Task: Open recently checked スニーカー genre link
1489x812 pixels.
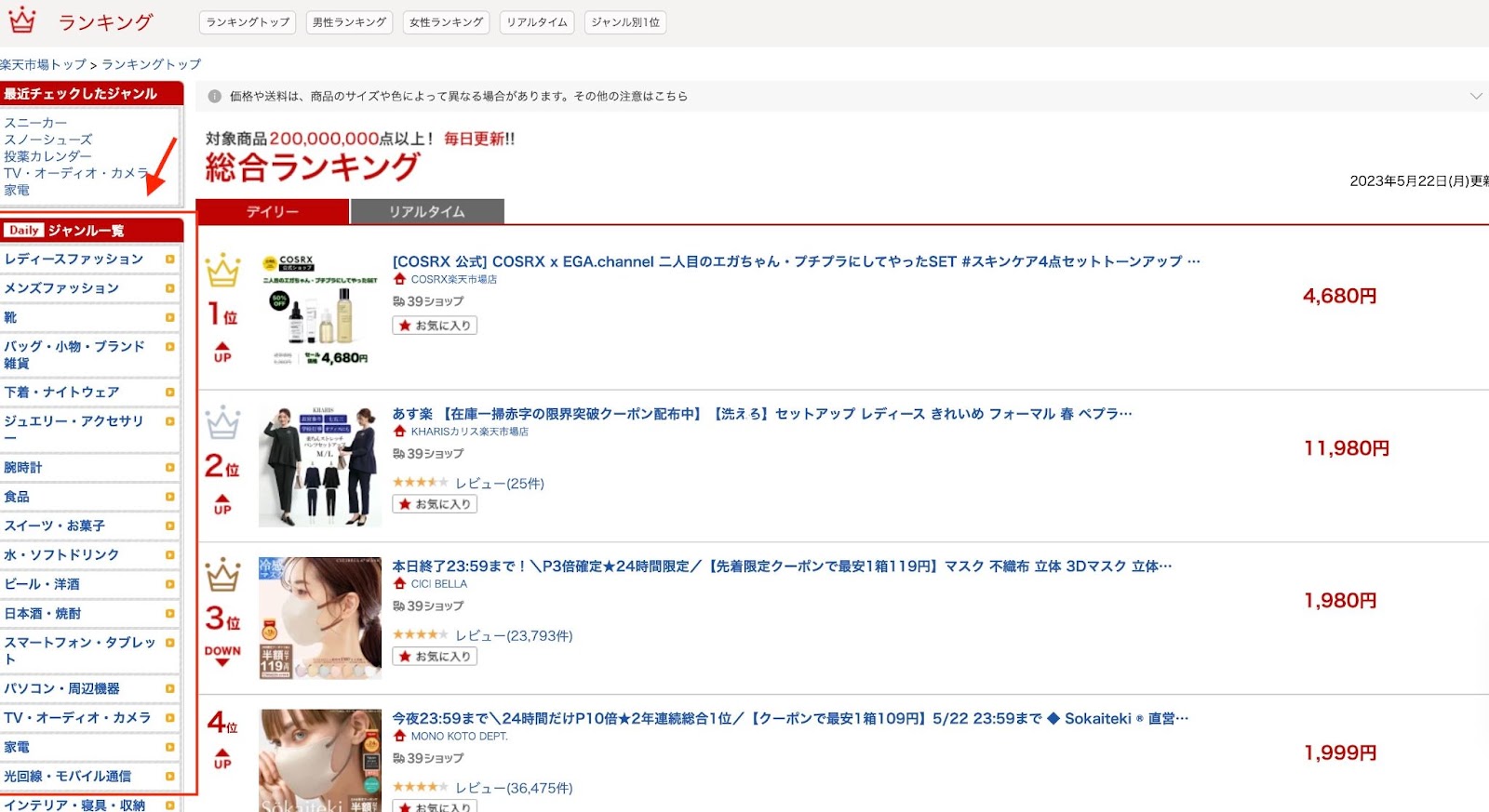Action: [x=35, y=123]
